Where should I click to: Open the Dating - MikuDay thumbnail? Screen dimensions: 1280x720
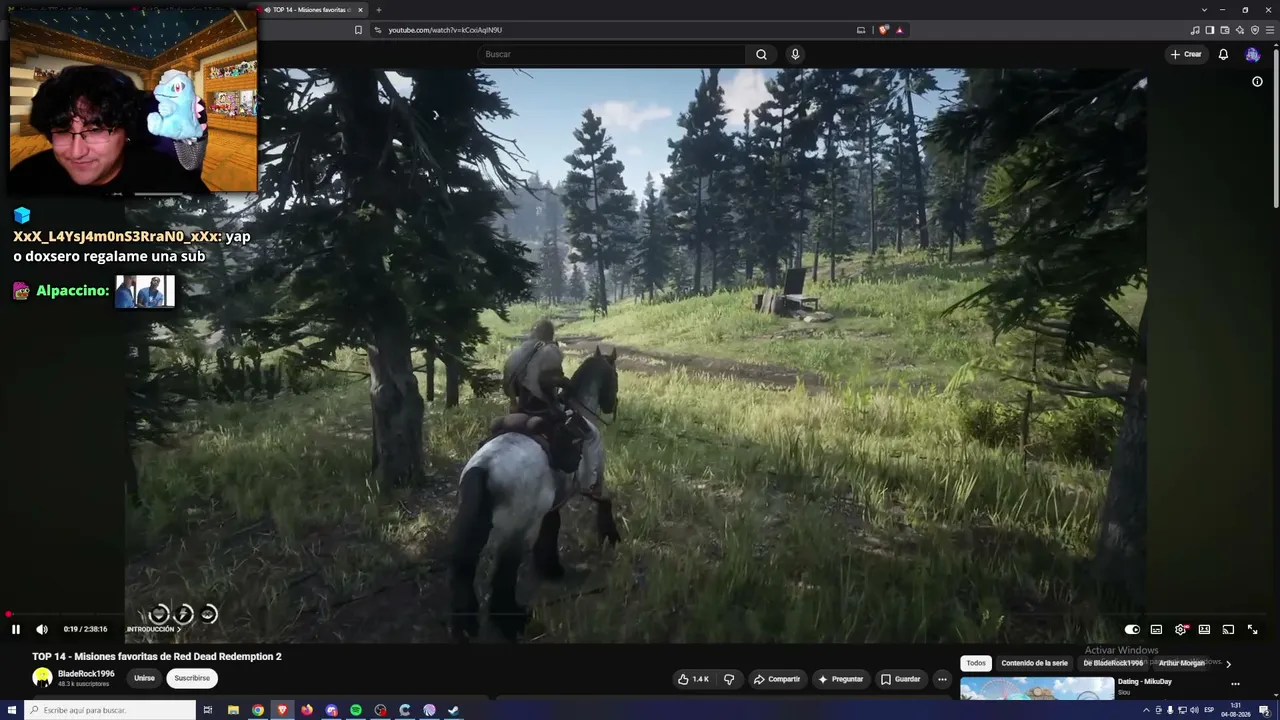click(x=1037, y=689)
